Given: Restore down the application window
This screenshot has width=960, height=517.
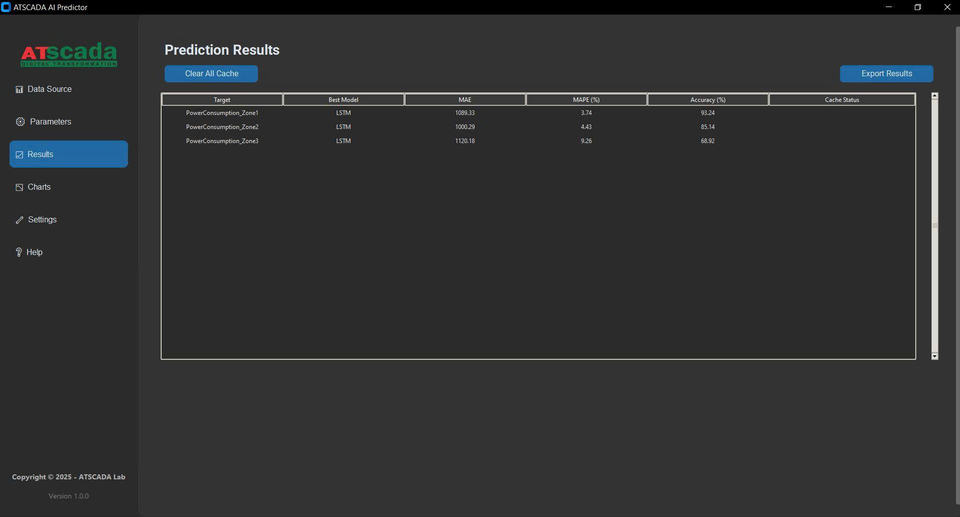Looking at the screenshot, I should pos(918,7).
